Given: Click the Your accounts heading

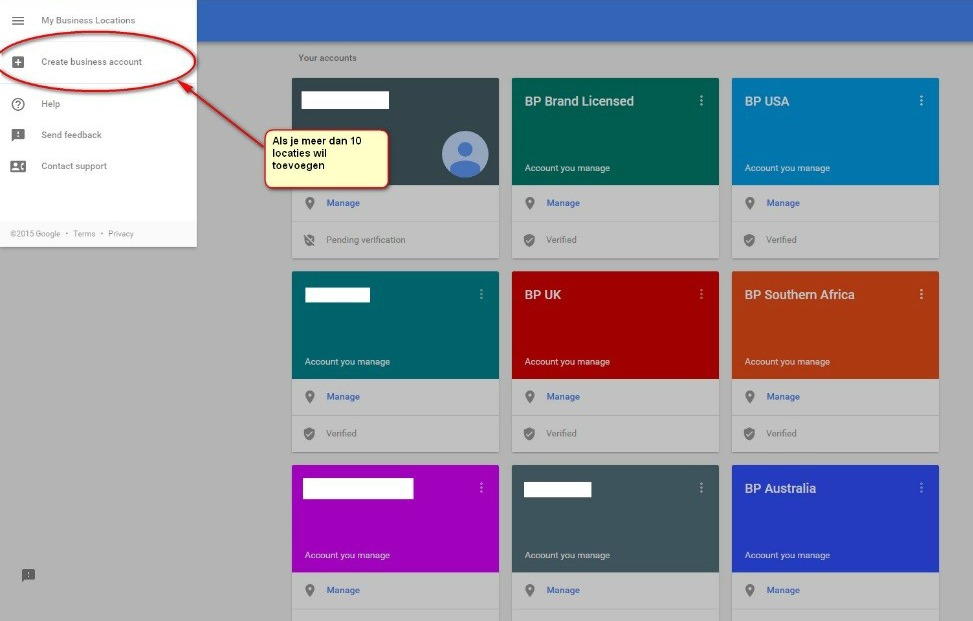Looking at the screenshot, I should [x=328, y=58].
